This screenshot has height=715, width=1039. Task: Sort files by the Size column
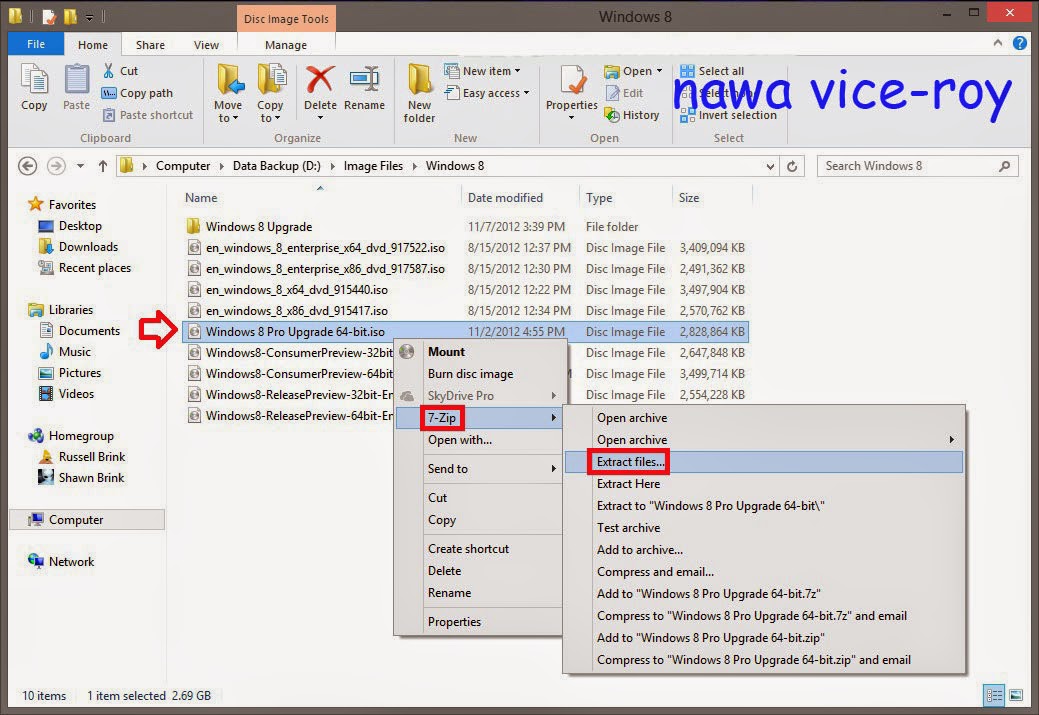tap(688, 197)
